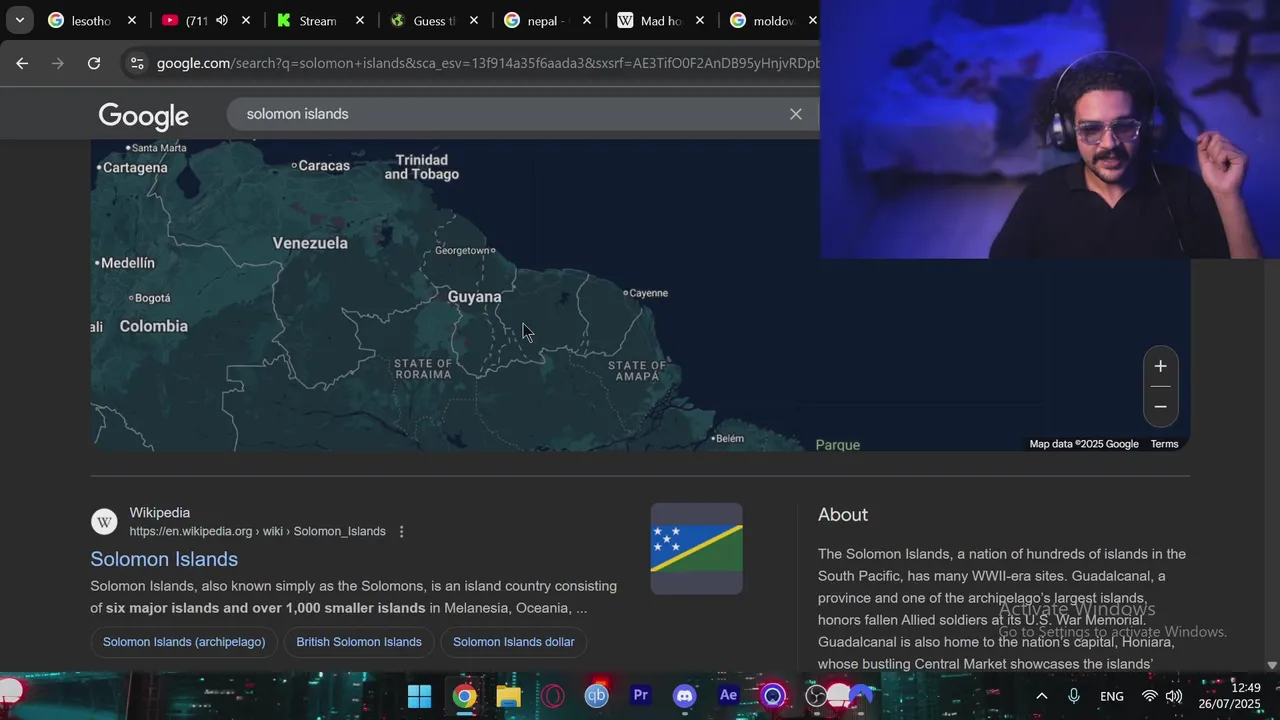Screen dimensions: 1280x720
Task: Open the volume speaker tray icon
Action: click(x=1174, y=696)
